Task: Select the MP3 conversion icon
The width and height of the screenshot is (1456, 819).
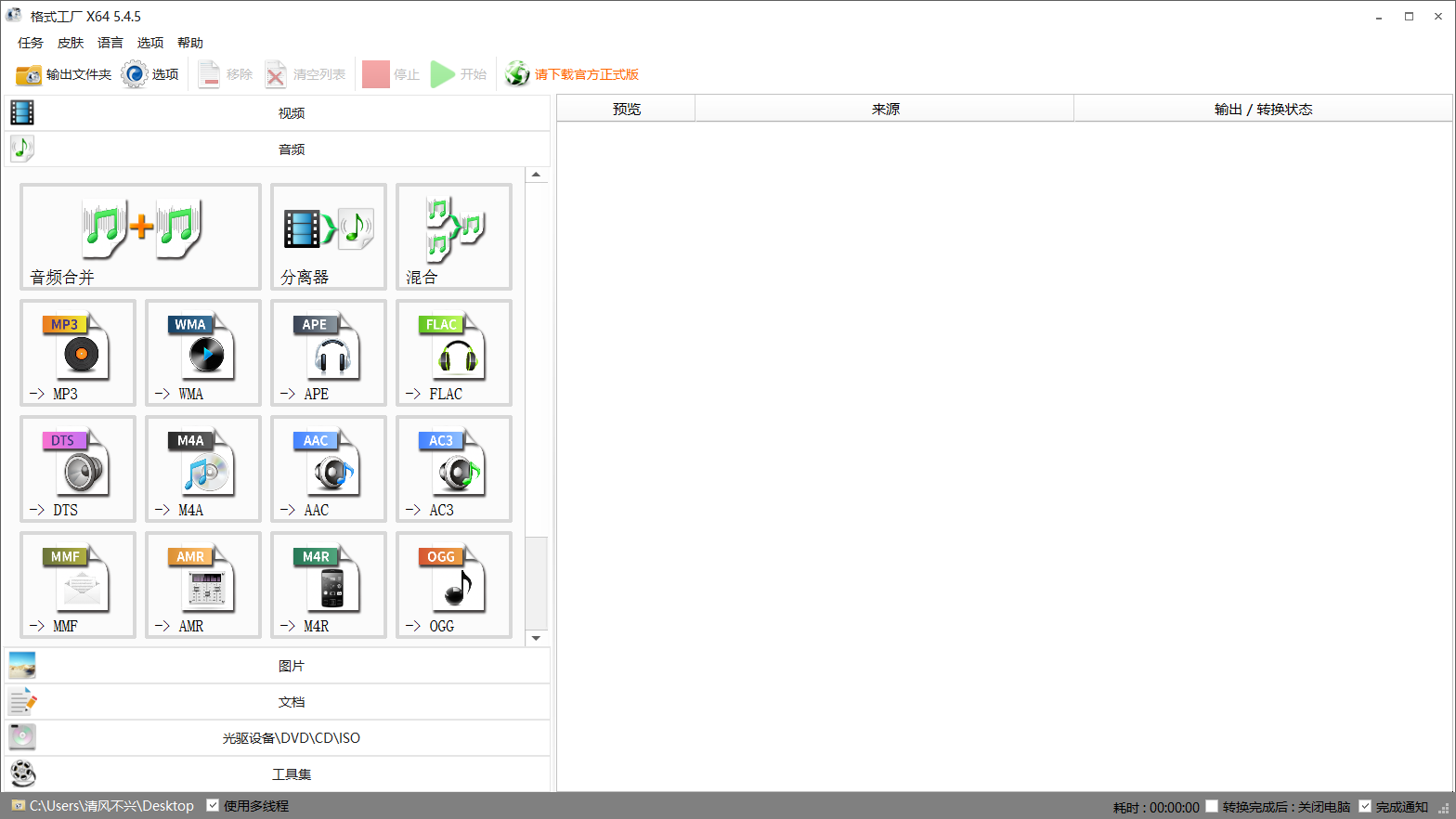Action: (x=78, y=353)
